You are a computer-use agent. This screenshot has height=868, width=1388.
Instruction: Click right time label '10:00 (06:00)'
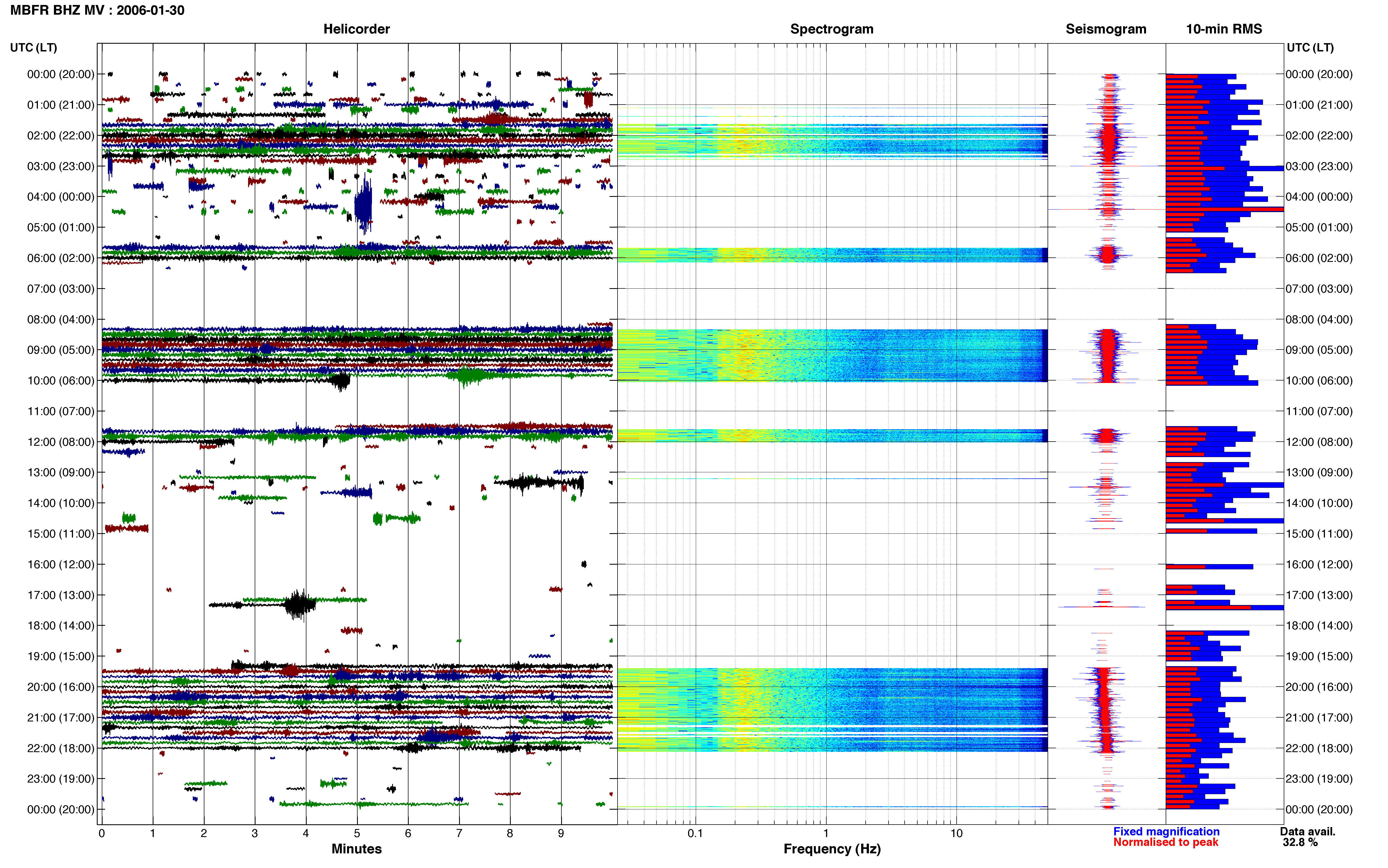point(1319,380)
